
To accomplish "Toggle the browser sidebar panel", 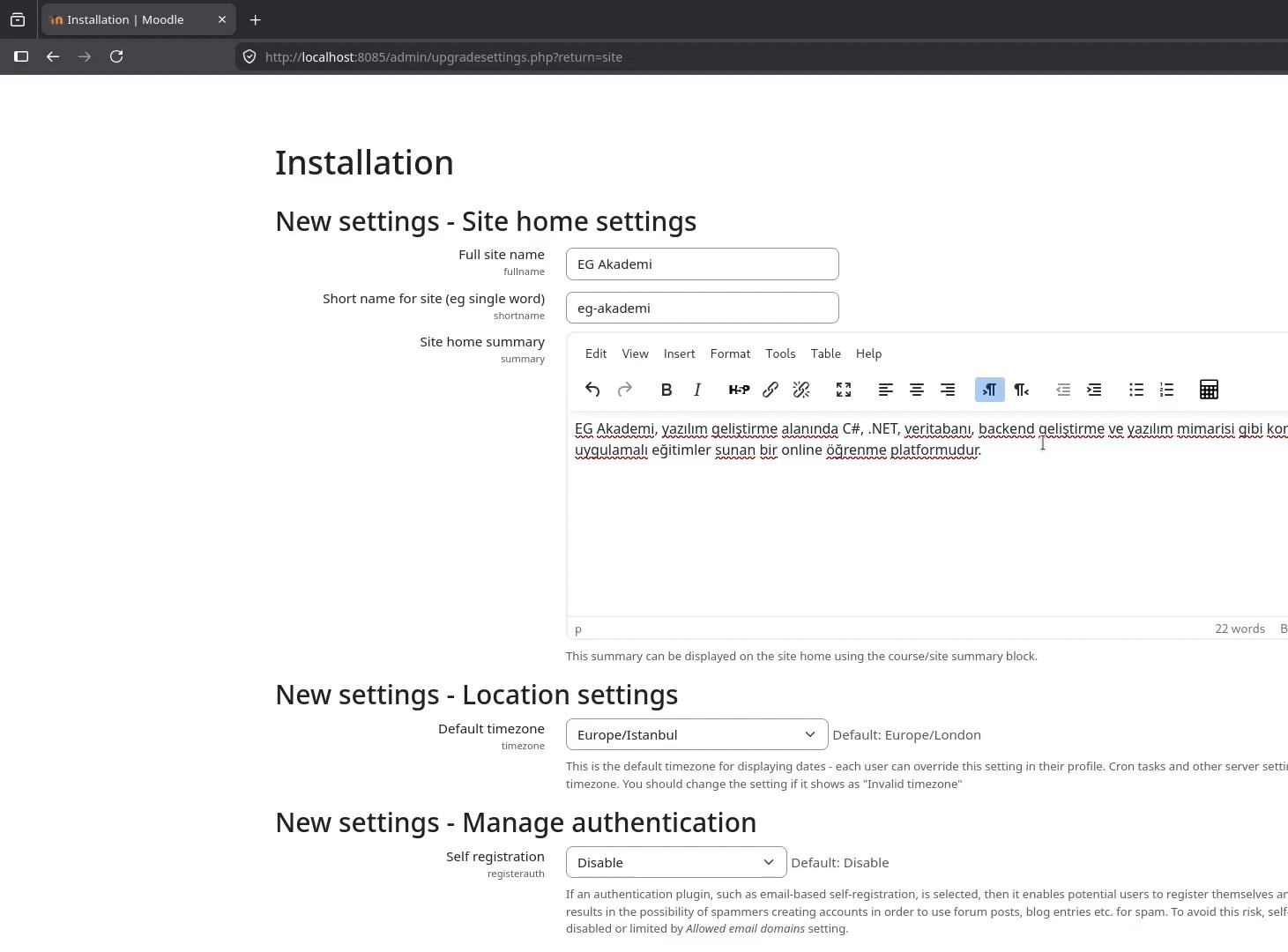I will [x=21, y=56].
